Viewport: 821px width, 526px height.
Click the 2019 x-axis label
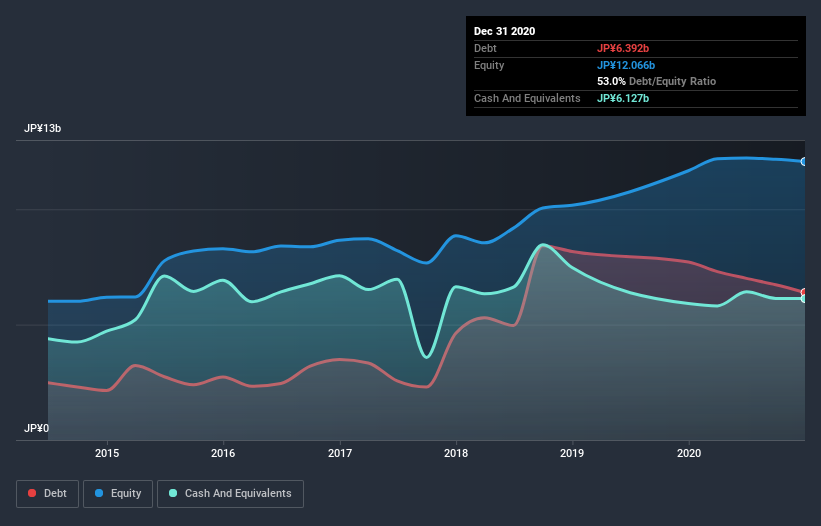pyautogui.click(x=572, y=453)
